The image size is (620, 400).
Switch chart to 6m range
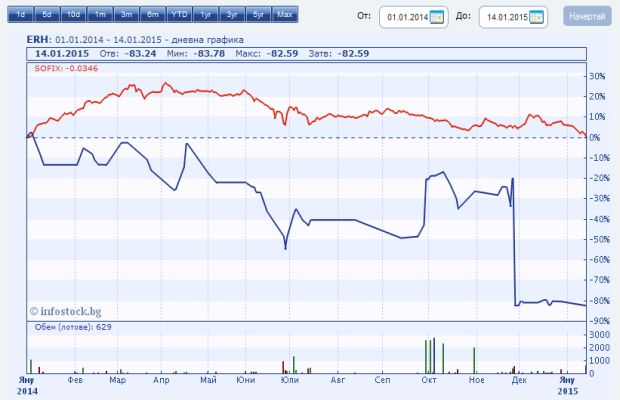click(153, 15)
